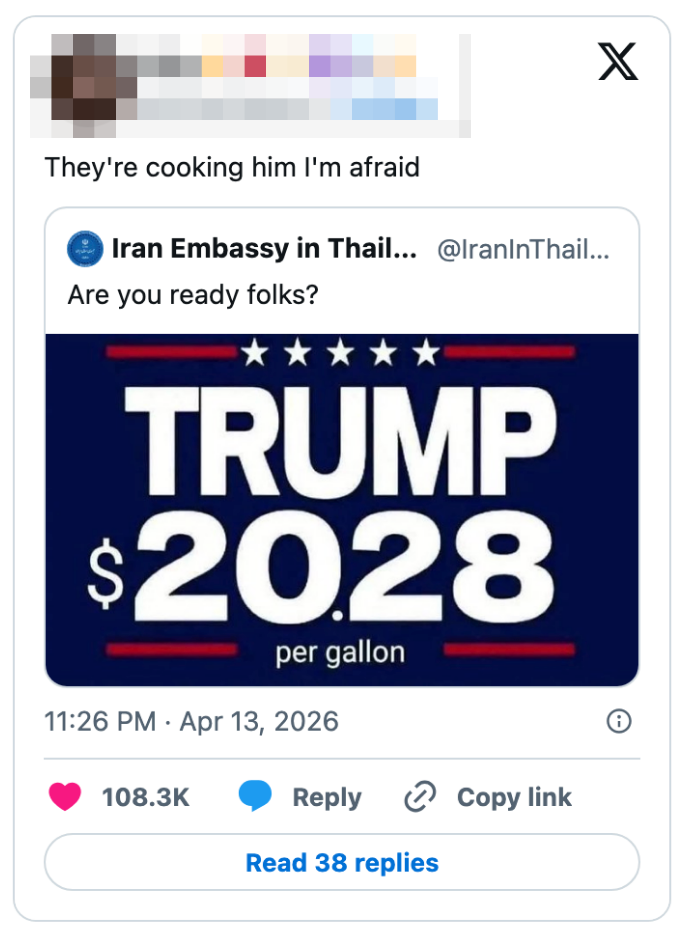The width and height of the screenshot is (688, 942).
Task: Click the 108.3K like count
Action: [x=145, y=797]
